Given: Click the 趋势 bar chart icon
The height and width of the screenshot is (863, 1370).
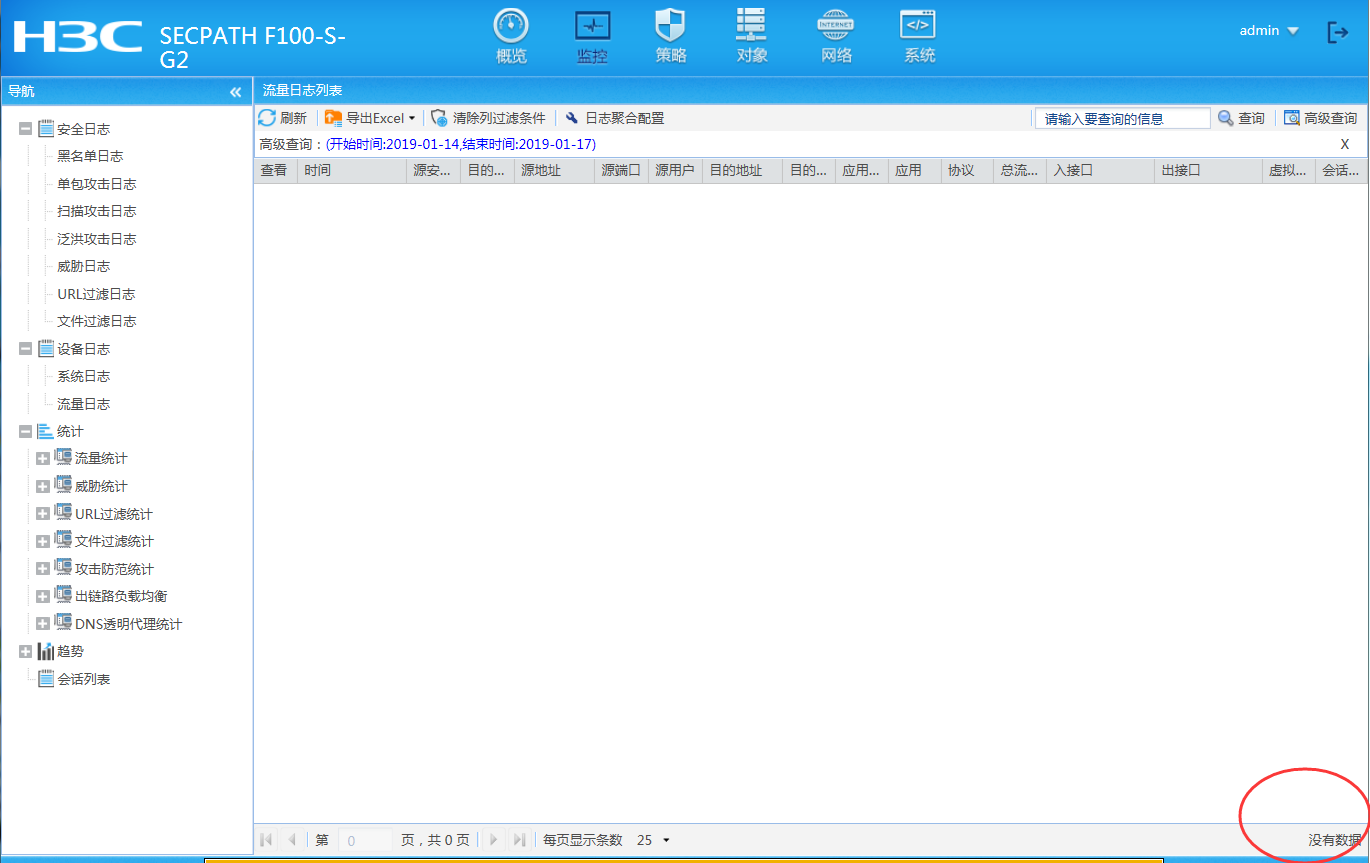Looking at the screenshot, I should pos(46,651).
